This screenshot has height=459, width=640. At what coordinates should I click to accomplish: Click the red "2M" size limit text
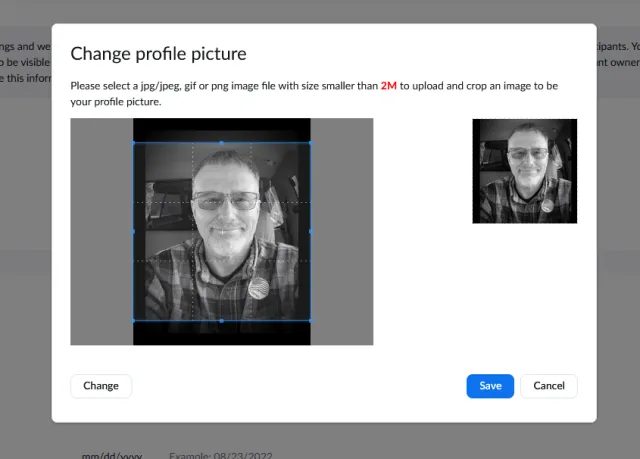click(388, 86)
